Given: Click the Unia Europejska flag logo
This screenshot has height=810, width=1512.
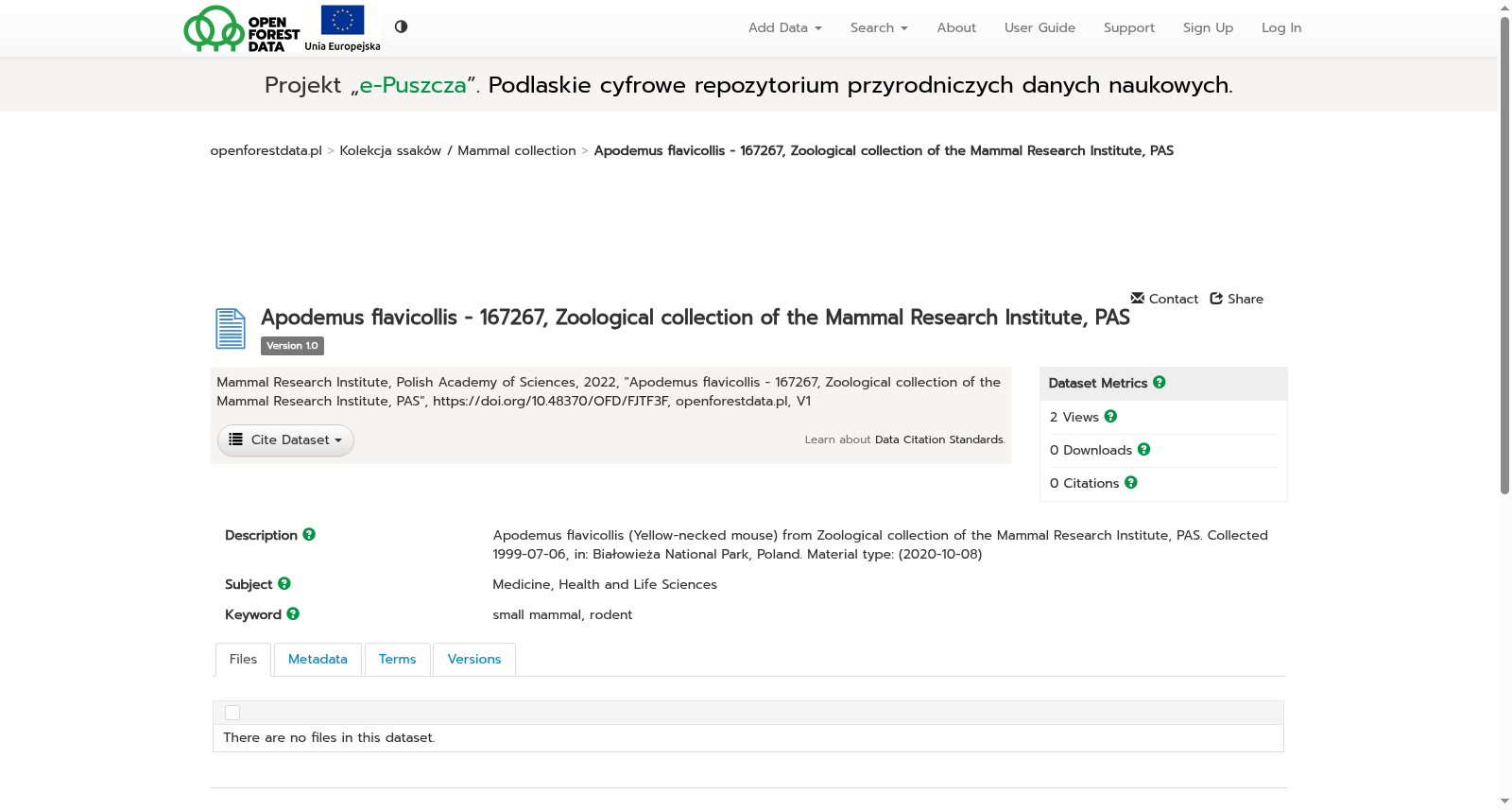Looking at the screenshot, I should [342, 28].
